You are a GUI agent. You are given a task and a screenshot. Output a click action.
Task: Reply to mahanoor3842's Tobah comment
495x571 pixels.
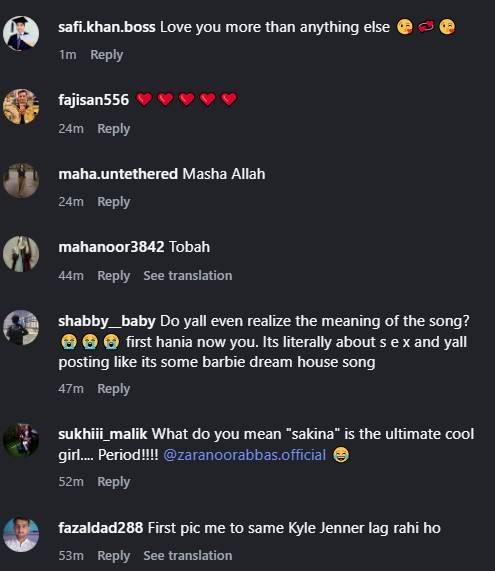pos(113,276)
